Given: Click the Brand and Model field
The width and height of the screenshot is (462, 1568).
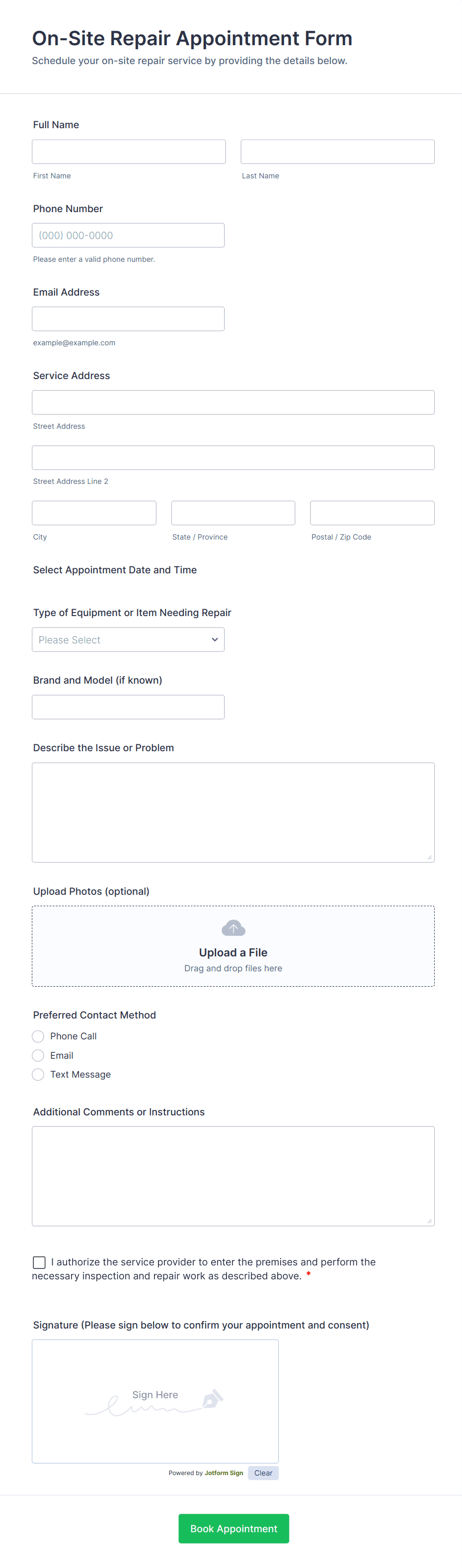Looking at the screenshot, I should 128,707.
